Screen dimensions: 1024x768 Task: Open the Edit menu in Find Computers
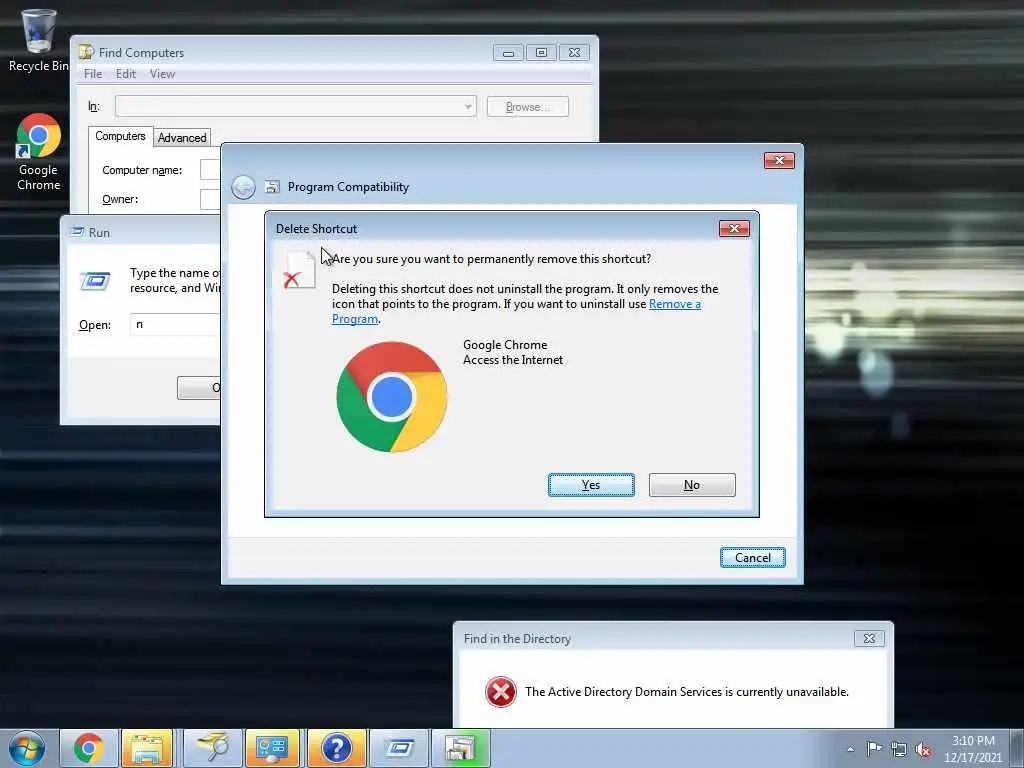pyautogui.click(x=126, y=74)
